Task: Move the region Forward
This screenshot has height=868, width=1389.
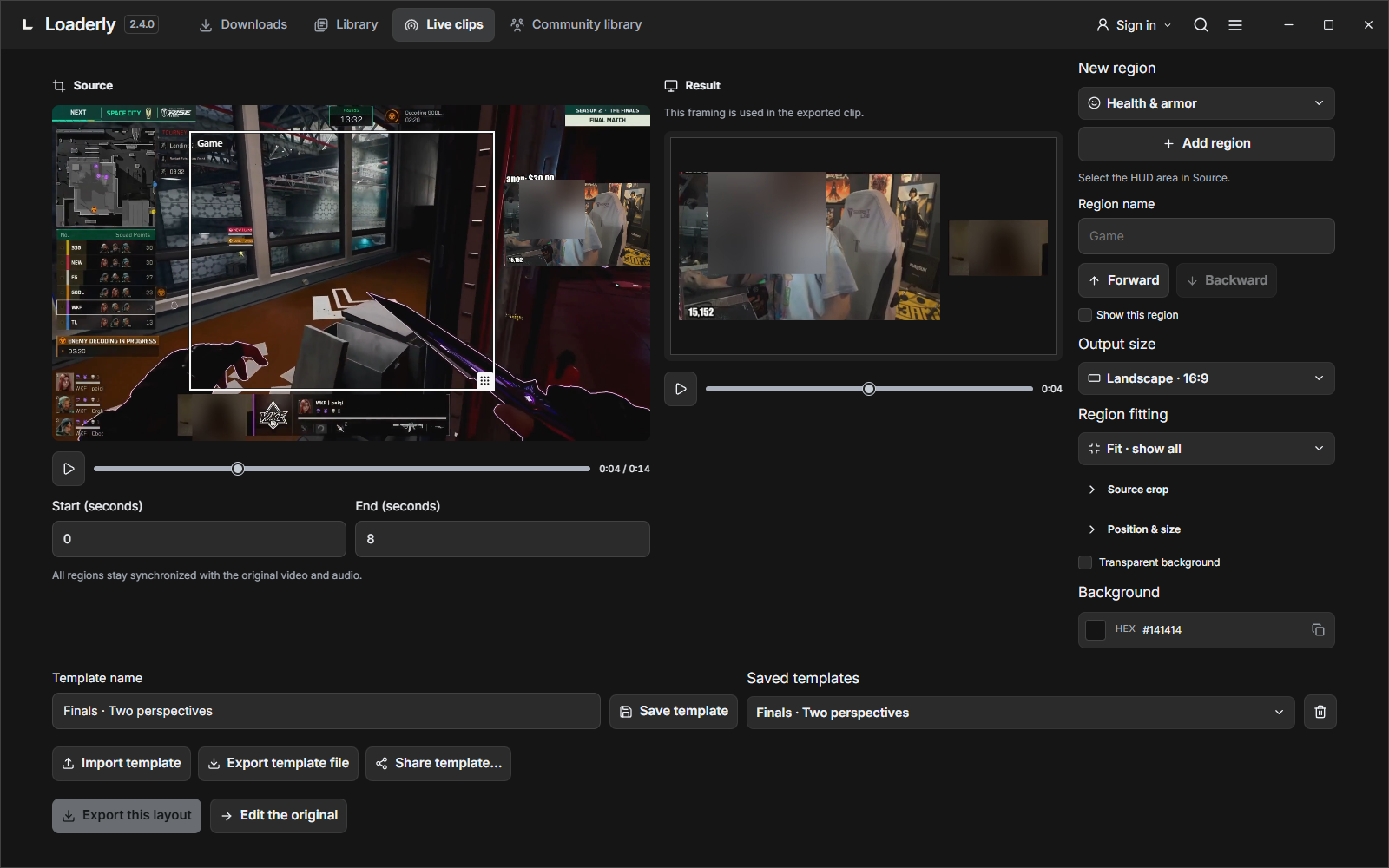Action: [x=1123, y=280]
